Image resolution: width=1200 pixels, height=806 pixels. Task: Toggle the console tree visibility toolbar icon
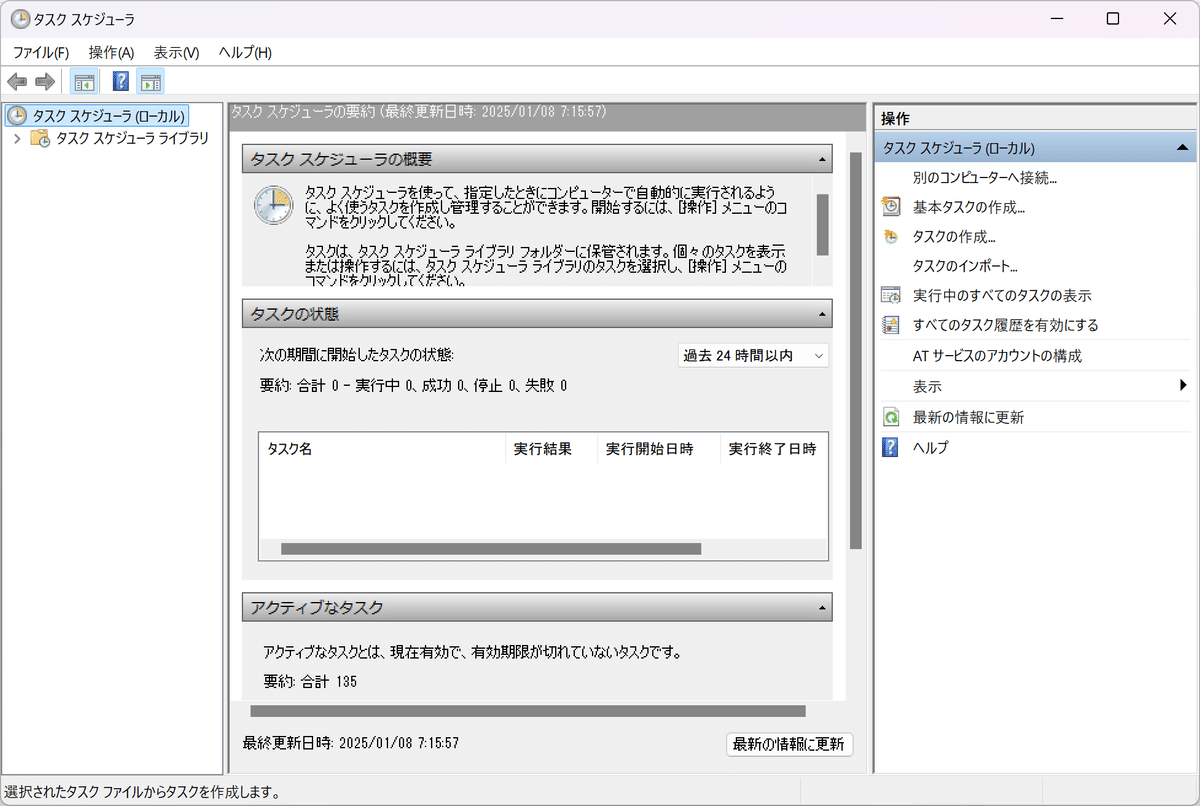(x=84, y=81)
